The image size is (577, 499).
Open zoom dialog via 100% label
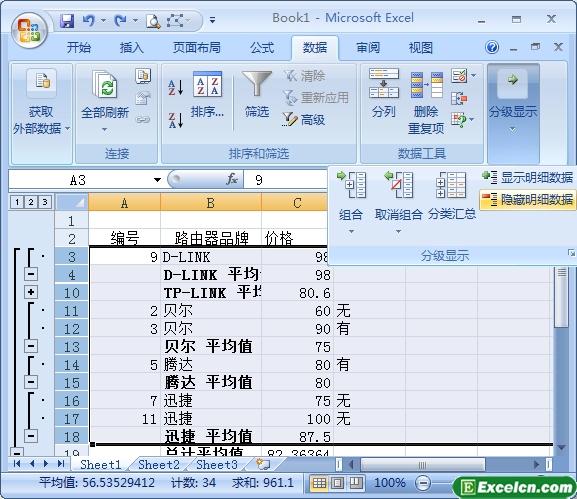[x=390, y=483]
